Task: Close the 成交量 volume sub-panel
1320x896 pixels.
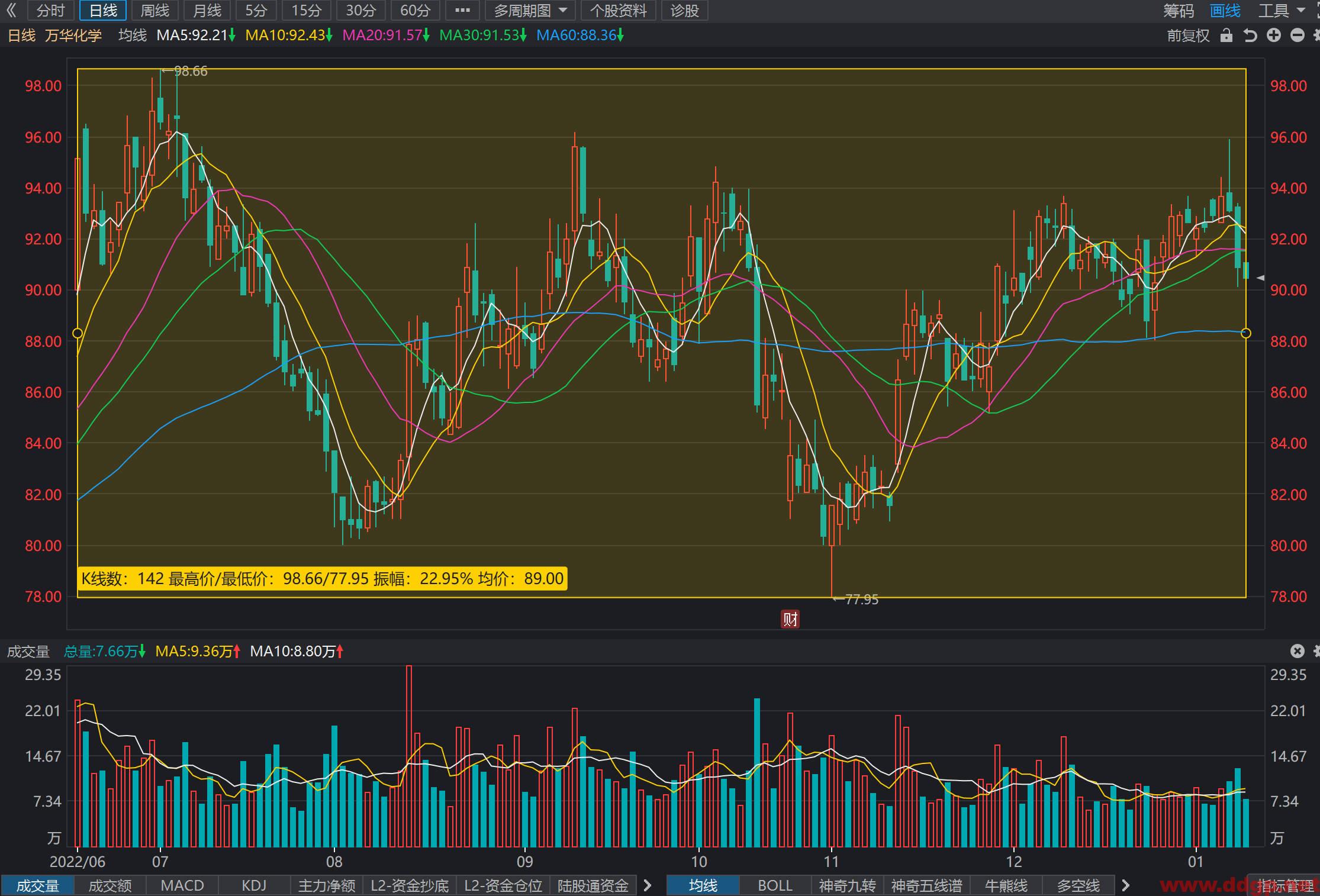Action: 1298,652
